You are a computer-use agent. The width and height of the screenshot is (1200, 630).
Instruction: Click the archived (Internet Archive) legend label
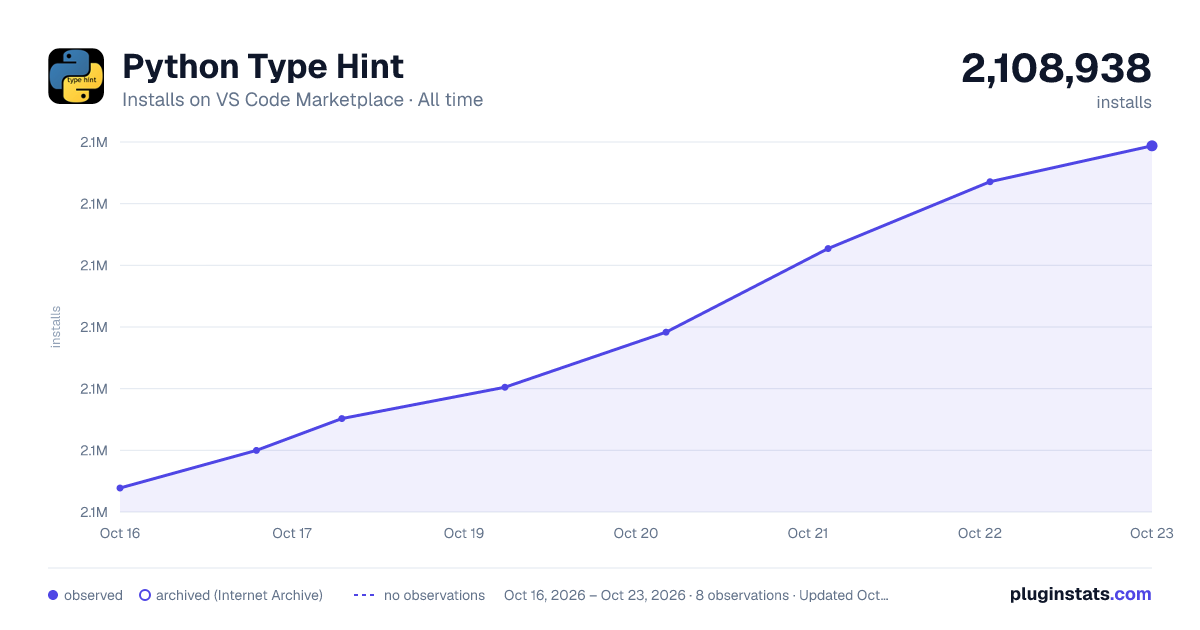click(239, 595)
